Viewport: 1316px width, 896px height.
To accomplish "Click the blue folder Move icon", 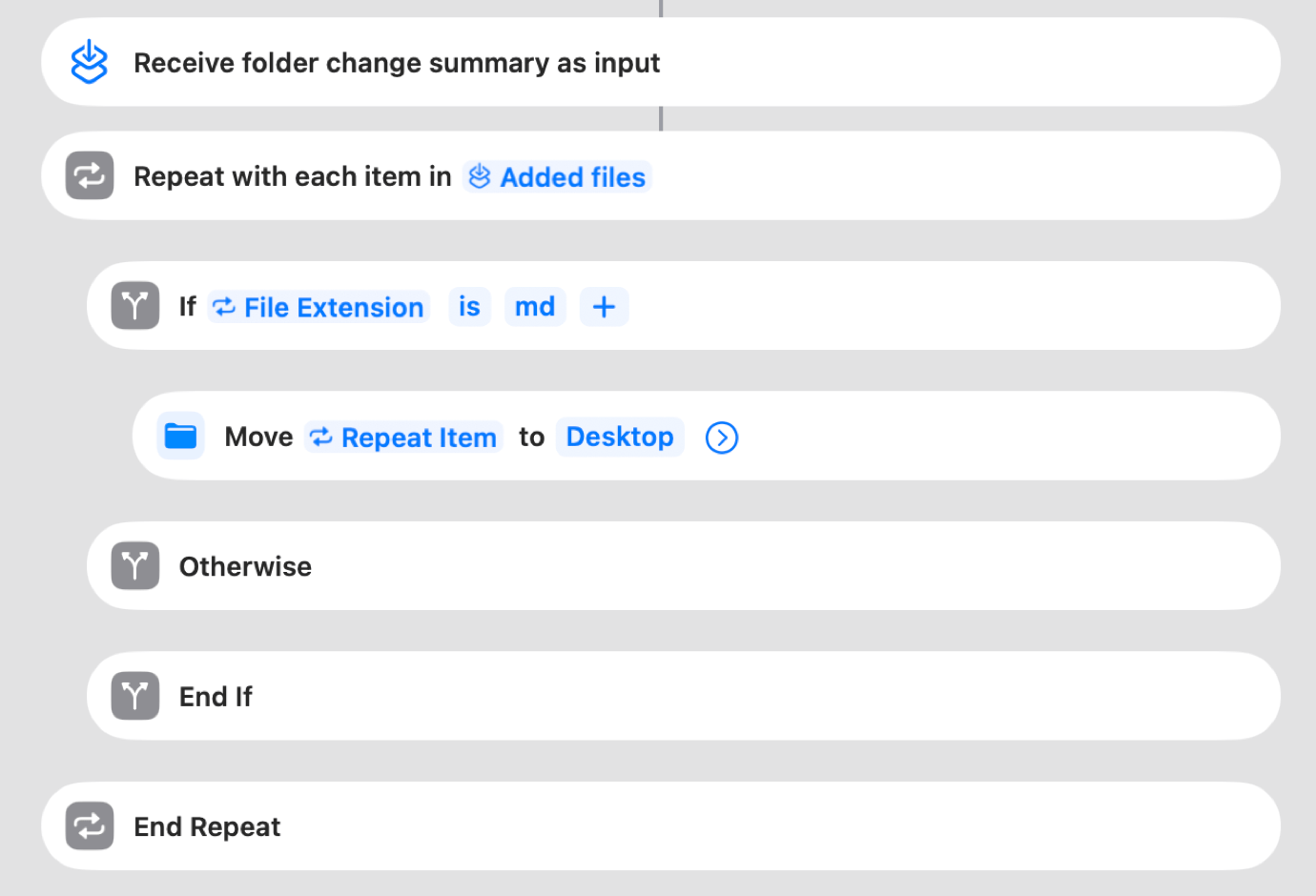I will point(180,437).
